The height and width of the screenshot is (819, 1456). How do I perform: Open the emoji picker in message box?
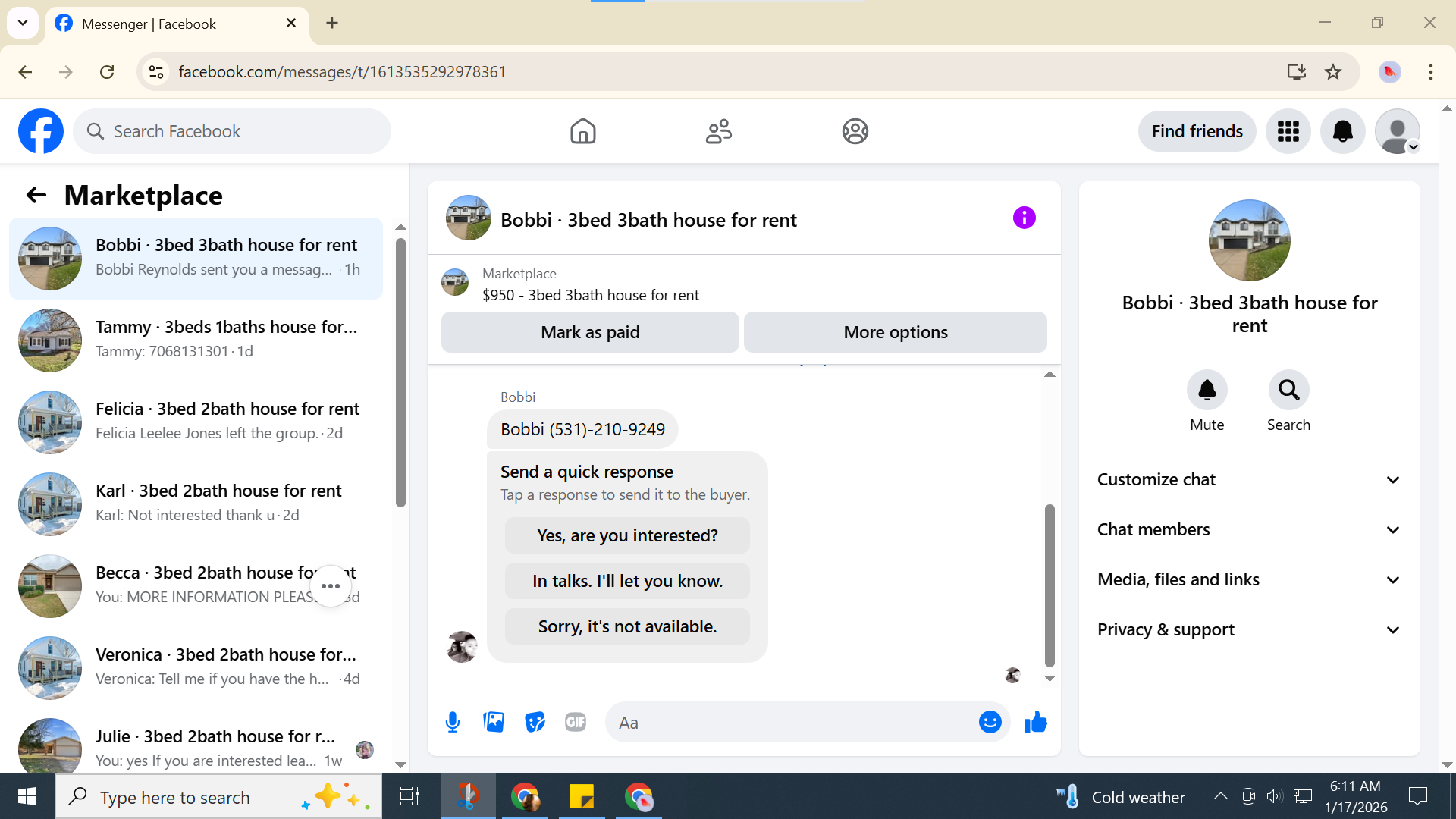click(x=990, y=723)
